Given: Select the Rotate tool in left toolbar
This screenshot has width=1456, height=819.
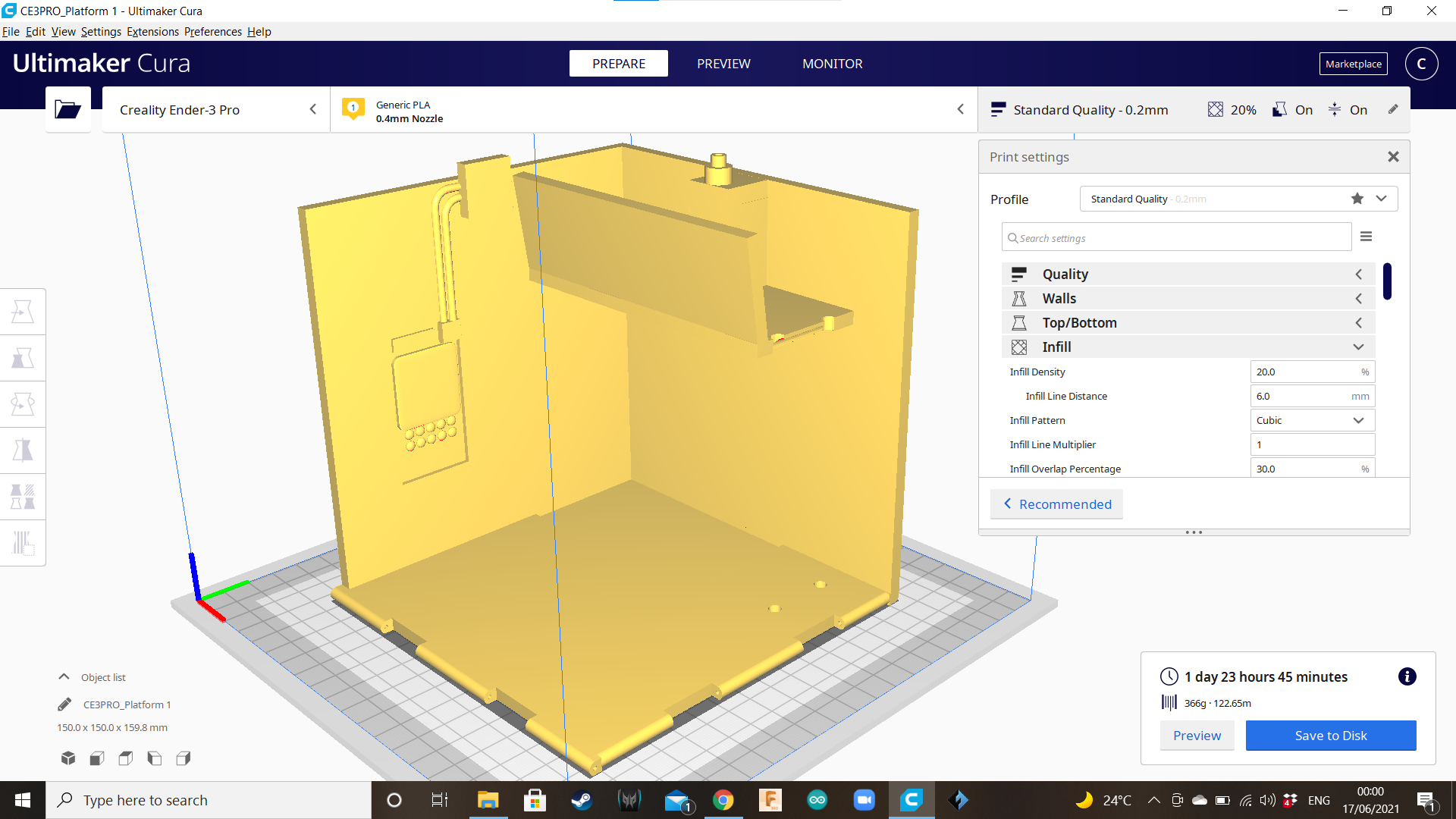Looking at the screenshot, I should tap(23, 404).
